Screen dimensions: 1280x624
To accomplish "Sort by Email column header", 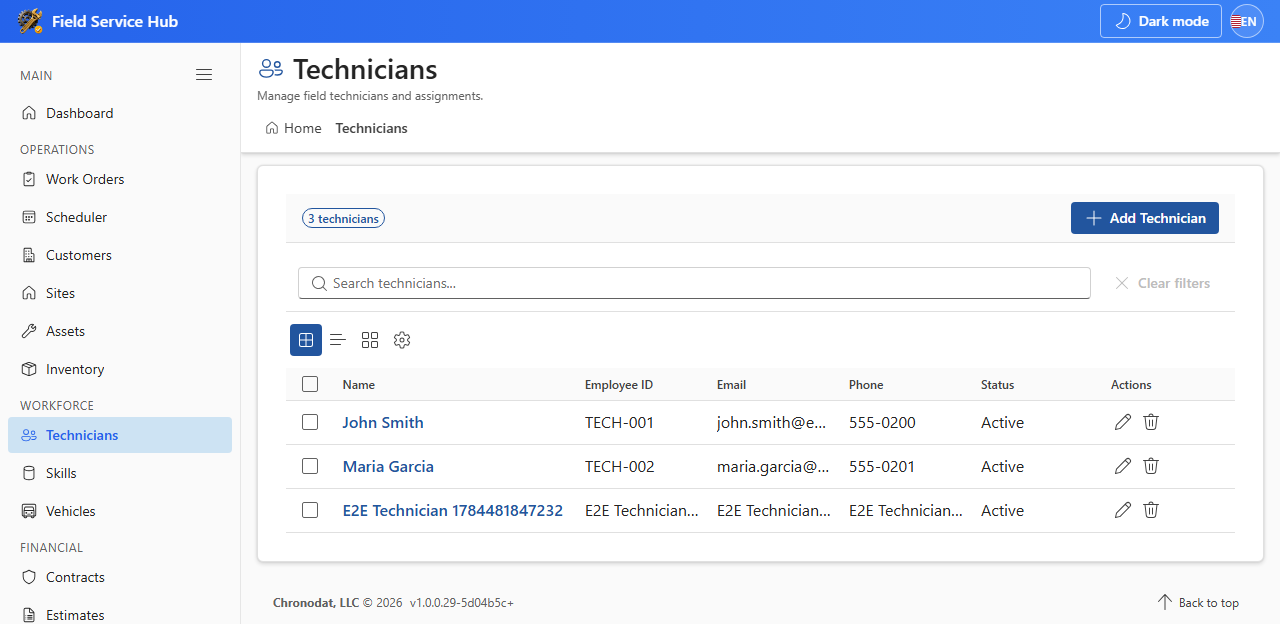I will [731, 384].
